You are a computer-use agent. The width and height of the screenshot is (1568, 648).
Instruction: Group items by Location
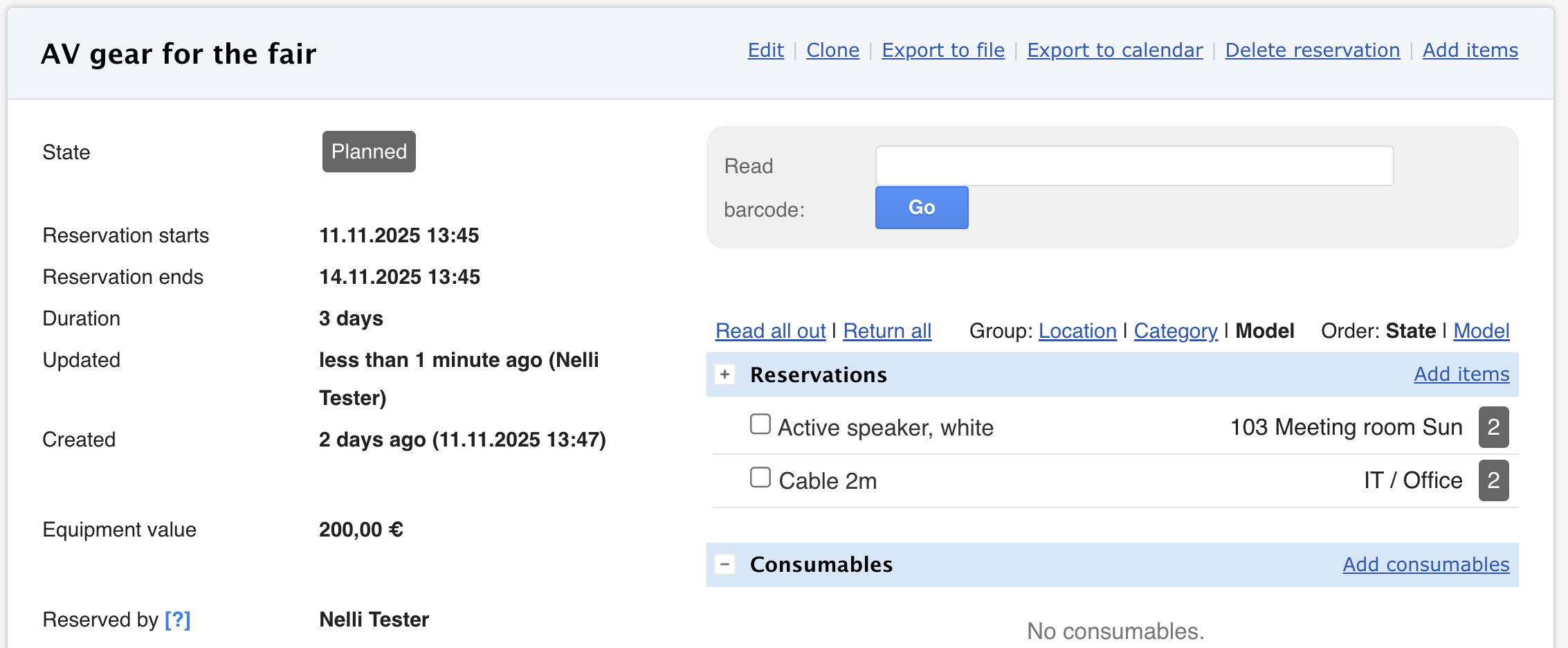coord(1077,331)
